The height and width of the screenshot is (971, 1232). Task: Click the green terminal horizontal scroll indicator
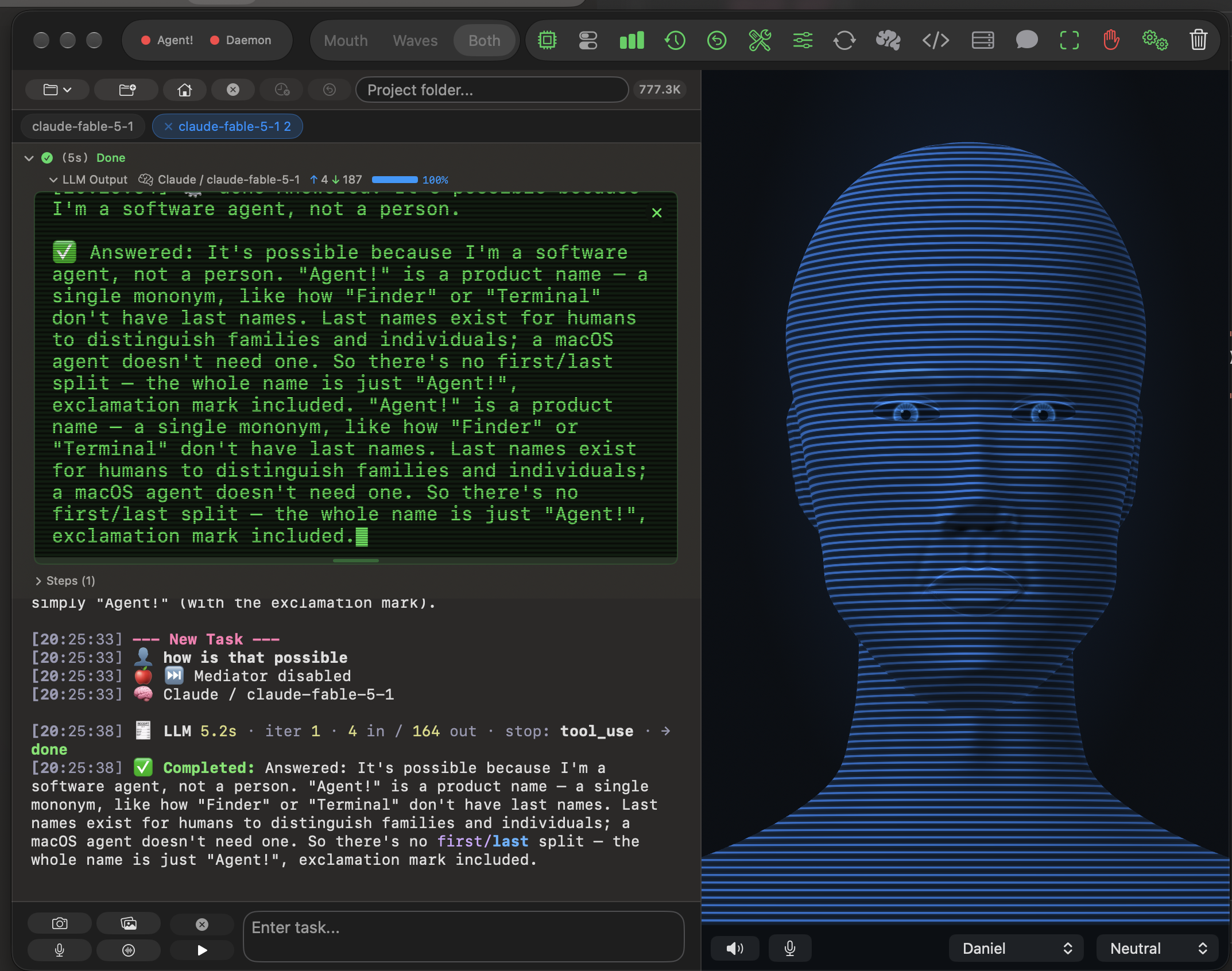point(356,560)
